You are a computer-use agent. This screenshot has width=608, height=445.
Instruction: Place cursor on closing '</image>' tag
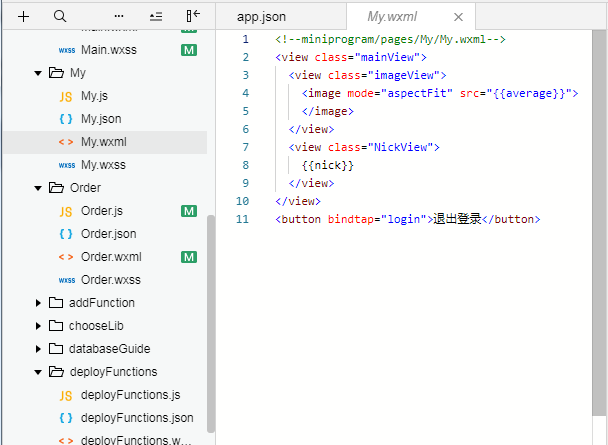pyautogui.click(x=328, y=112)
